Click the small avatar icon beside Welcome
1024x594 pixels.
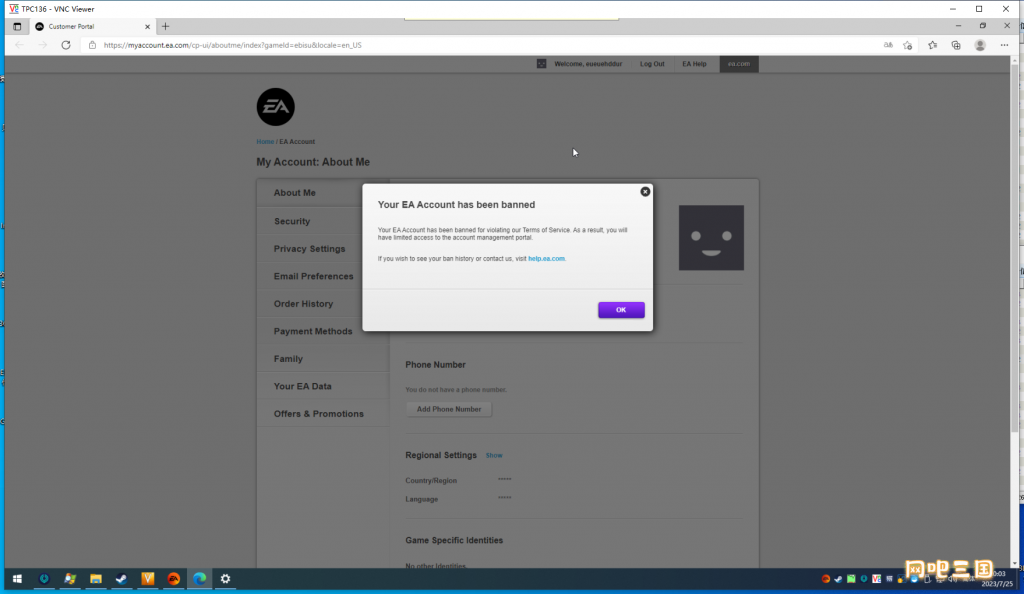(541, 64)
